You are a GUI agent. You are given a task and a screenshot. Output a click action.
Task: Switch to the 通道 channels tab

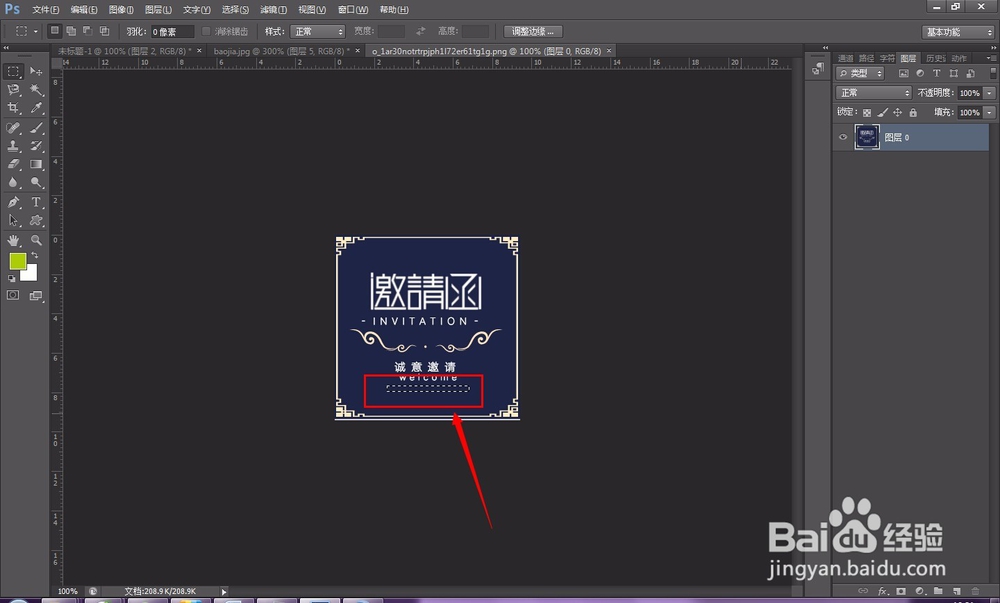pyautogui.click(x=846, y=59)
